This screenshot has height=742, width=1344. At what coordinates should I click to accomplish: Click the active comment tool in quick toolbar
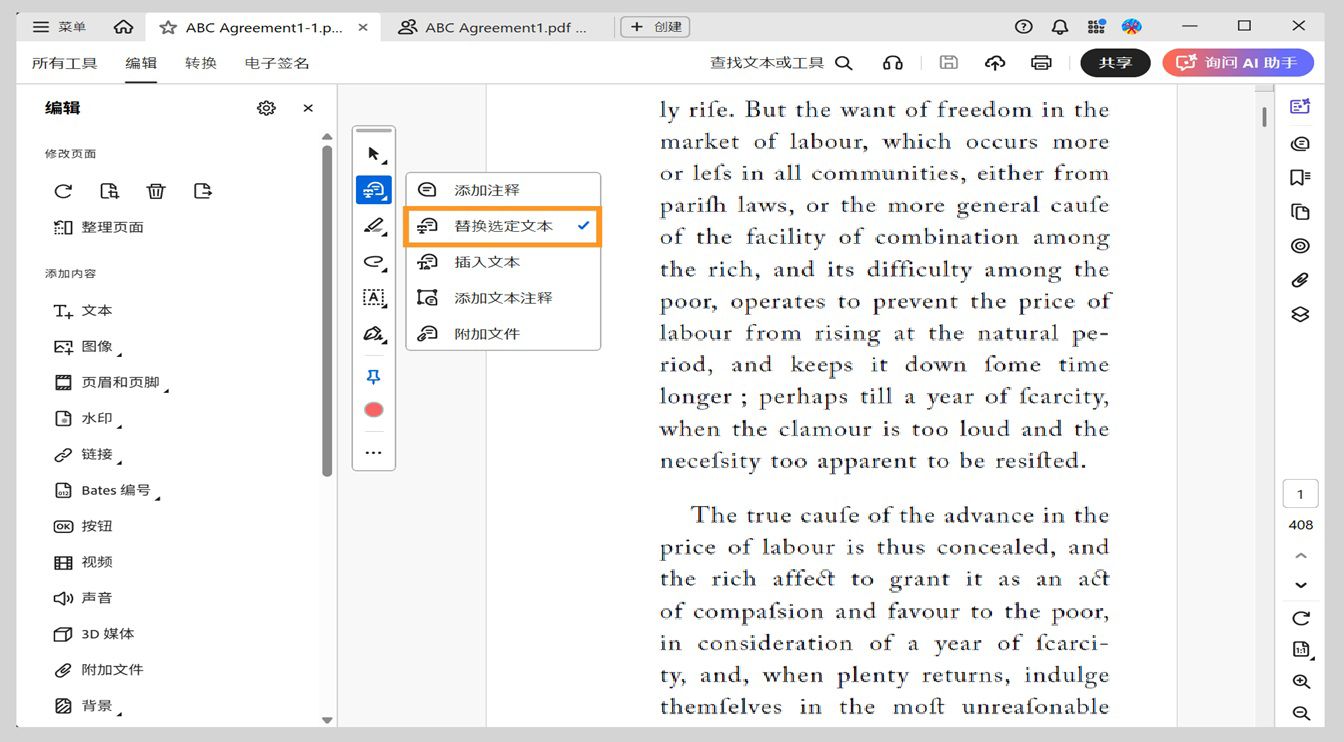374,189
